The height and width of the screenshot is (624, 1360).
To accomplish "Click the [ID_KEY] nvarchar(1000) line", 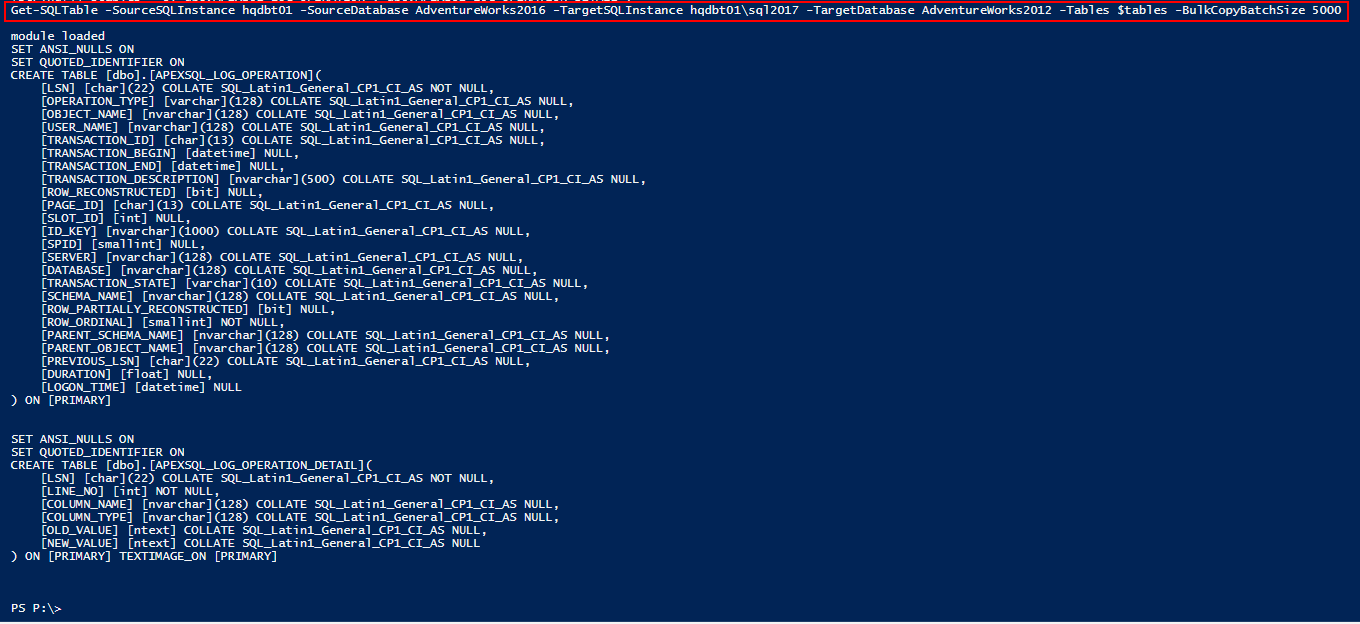I will click(285, 231).
